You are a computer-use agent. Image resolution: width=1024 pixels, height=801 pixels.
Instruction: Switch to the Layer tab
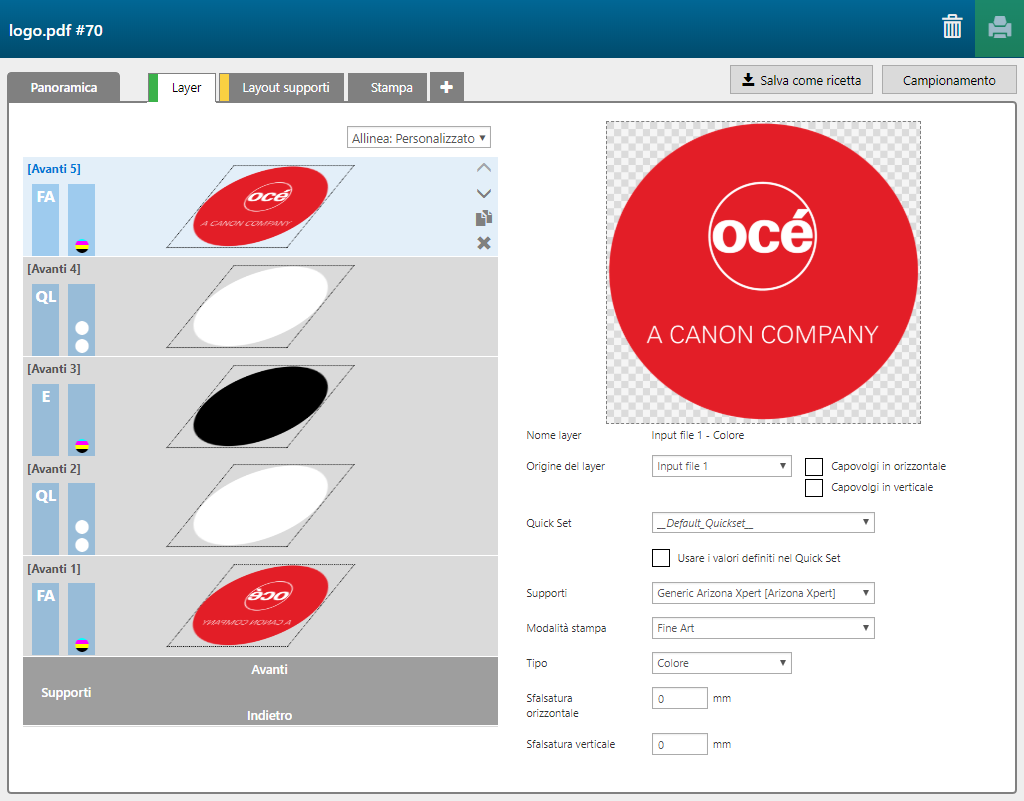tap(182, 87)
